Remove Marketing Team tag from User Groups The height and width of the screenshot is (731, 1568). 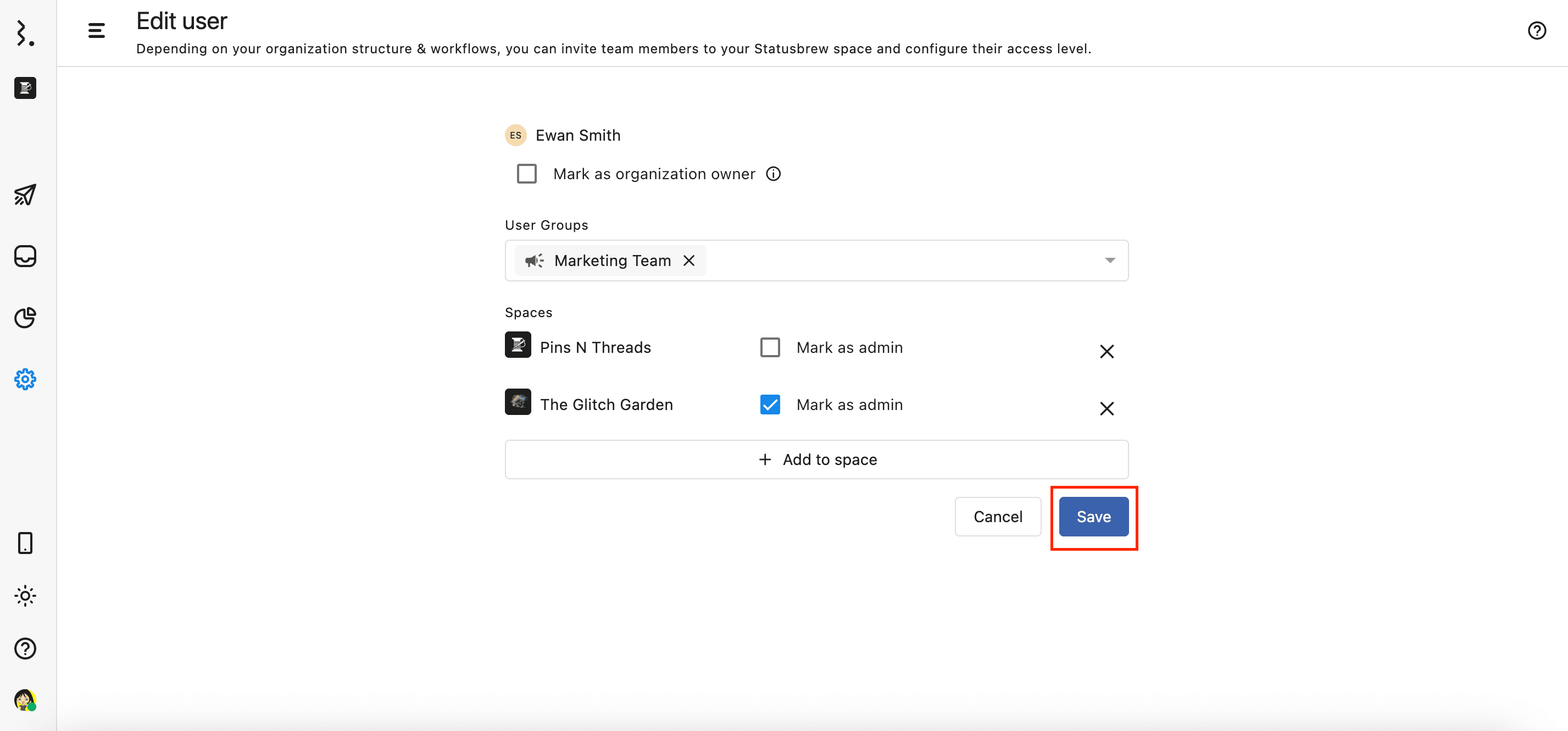(x=689, y=261)
